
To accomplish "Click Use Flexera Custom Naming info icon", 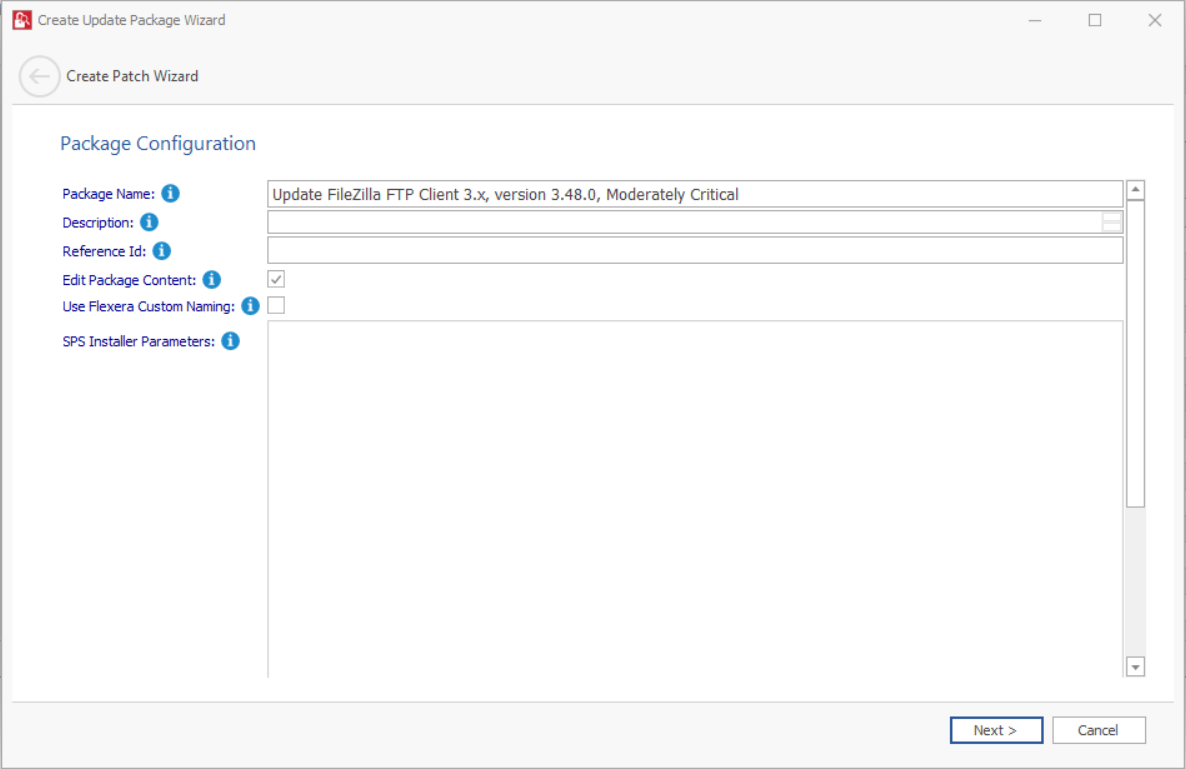I will pos(250,306).
